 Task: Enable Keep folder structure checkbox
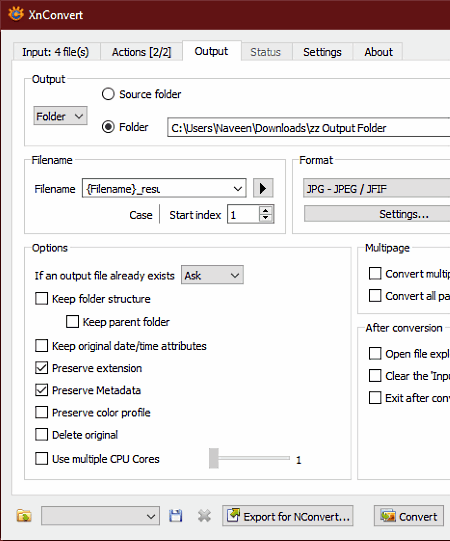coord(41,299)
